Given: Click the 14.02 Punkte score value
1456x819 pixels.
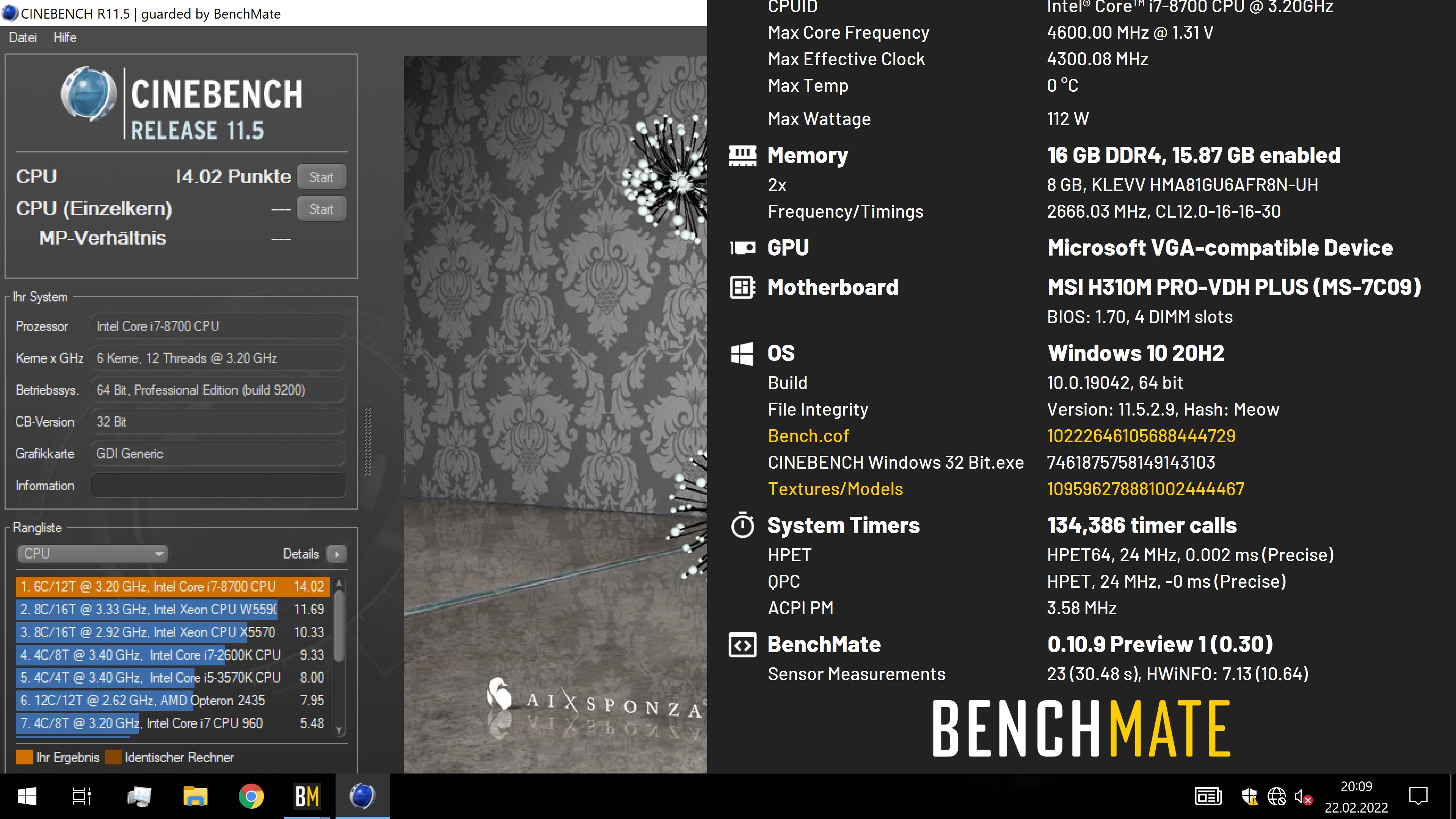Looking at the screenshot, I should tap(234, 177).
